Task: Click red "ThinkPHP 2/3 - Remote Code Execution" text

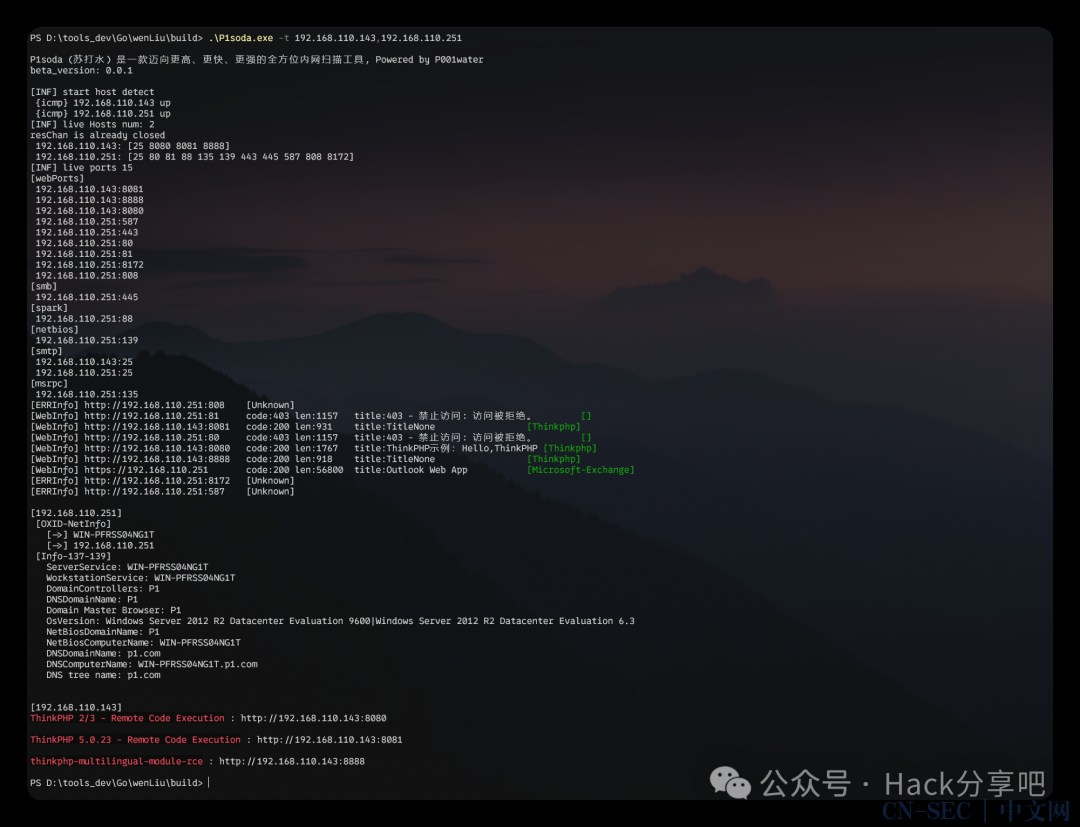Action: (127, 718)
